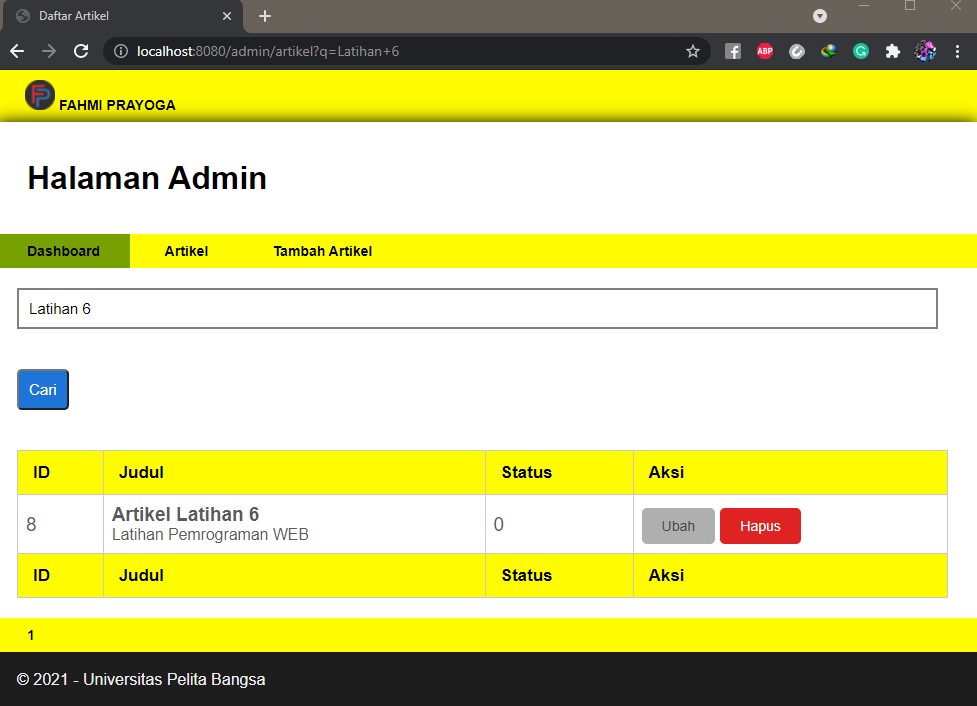This screenshot has width=977, height=706.
Task: Open the Adblock Plus extension icon
Action: (x=765, y=50)
